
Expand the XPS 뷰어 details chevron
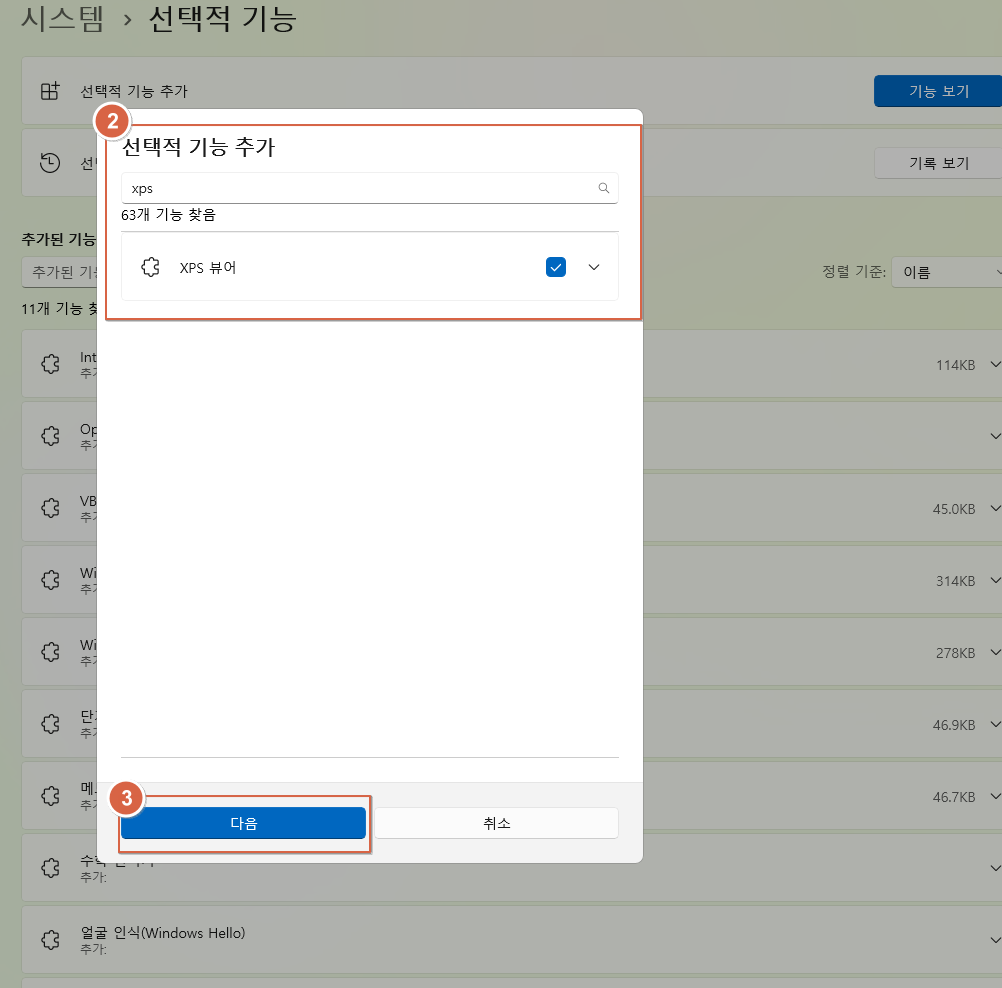tap(594, 267)
